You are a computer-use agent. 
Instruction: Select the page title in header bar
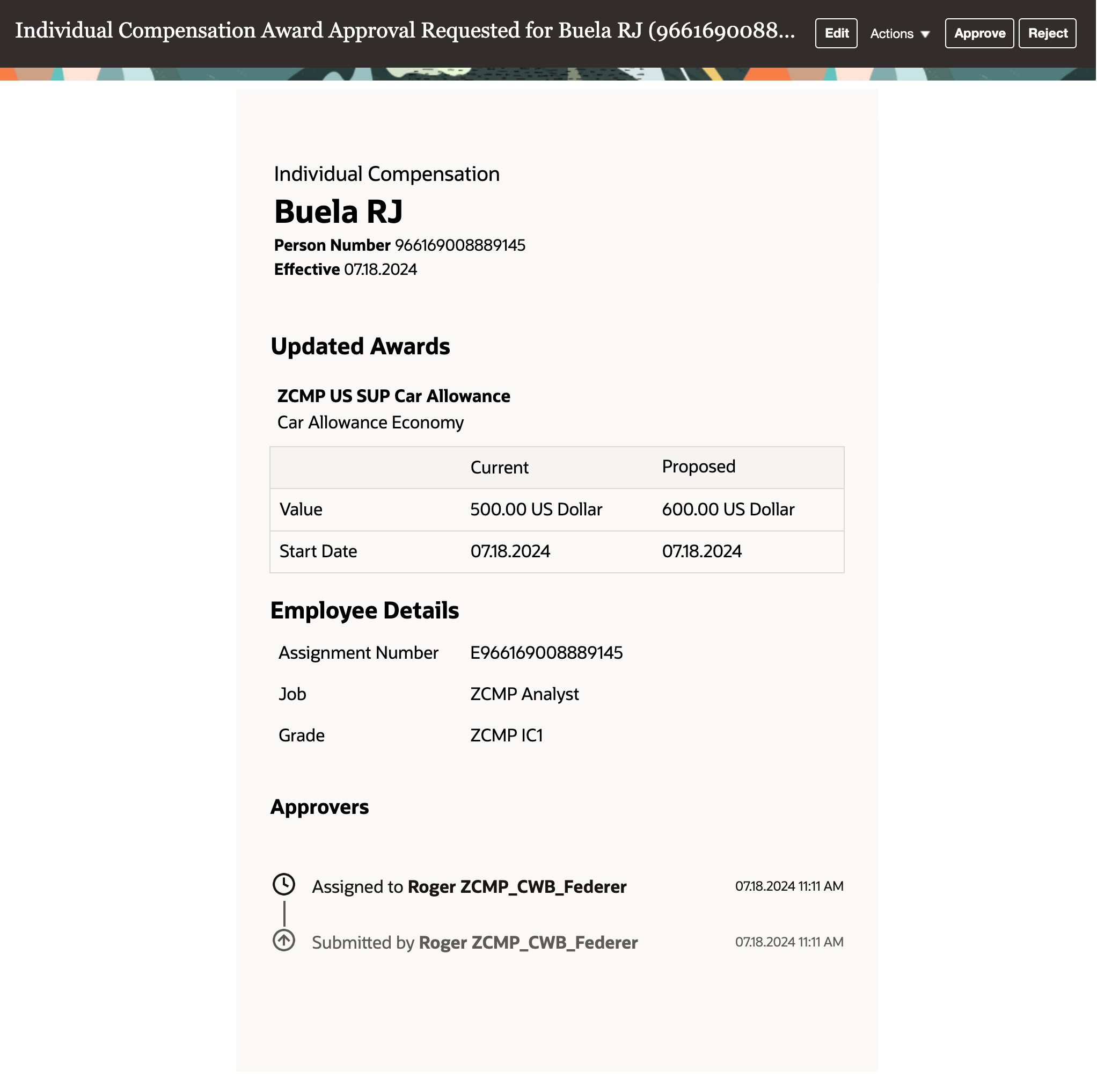[405, 31]
